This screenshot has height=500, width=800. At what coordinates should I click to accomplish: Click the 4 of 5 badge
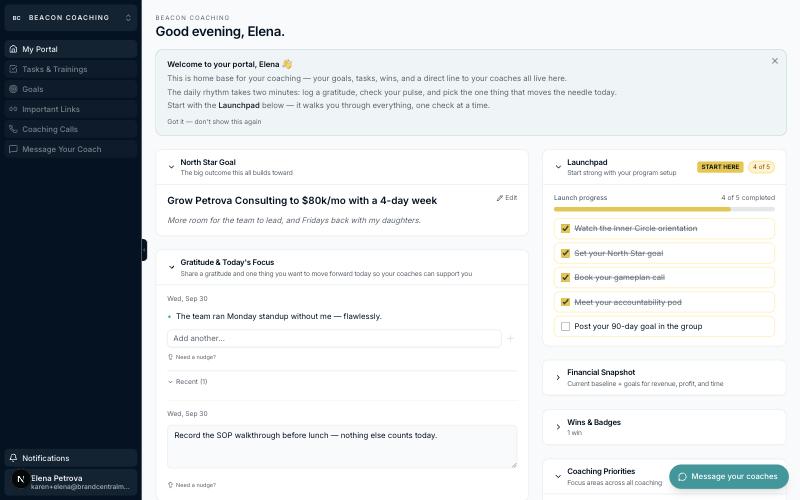tap(761, 167)
